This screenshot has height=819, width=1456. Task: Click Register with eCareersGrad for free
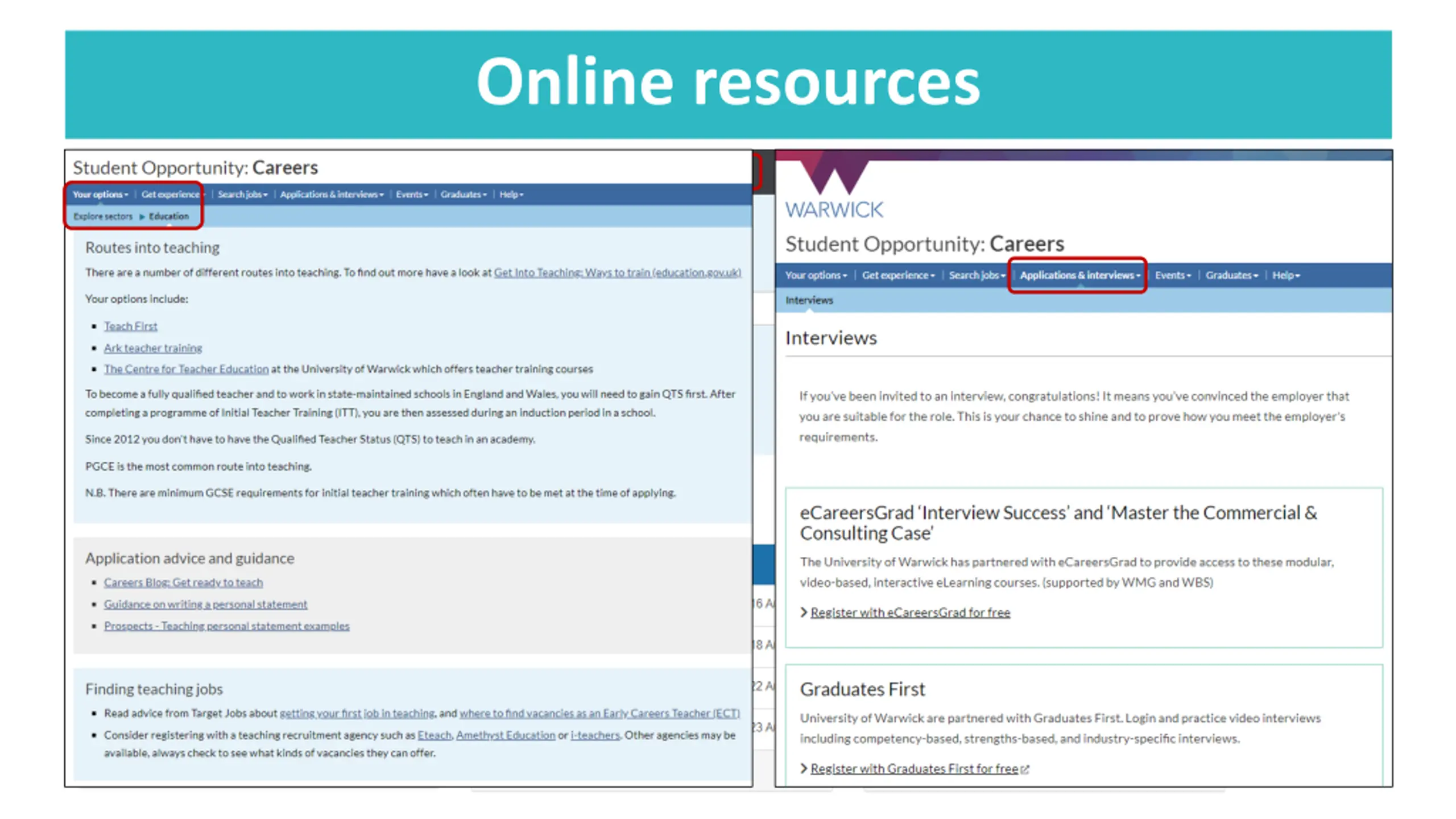click(910, 613)
